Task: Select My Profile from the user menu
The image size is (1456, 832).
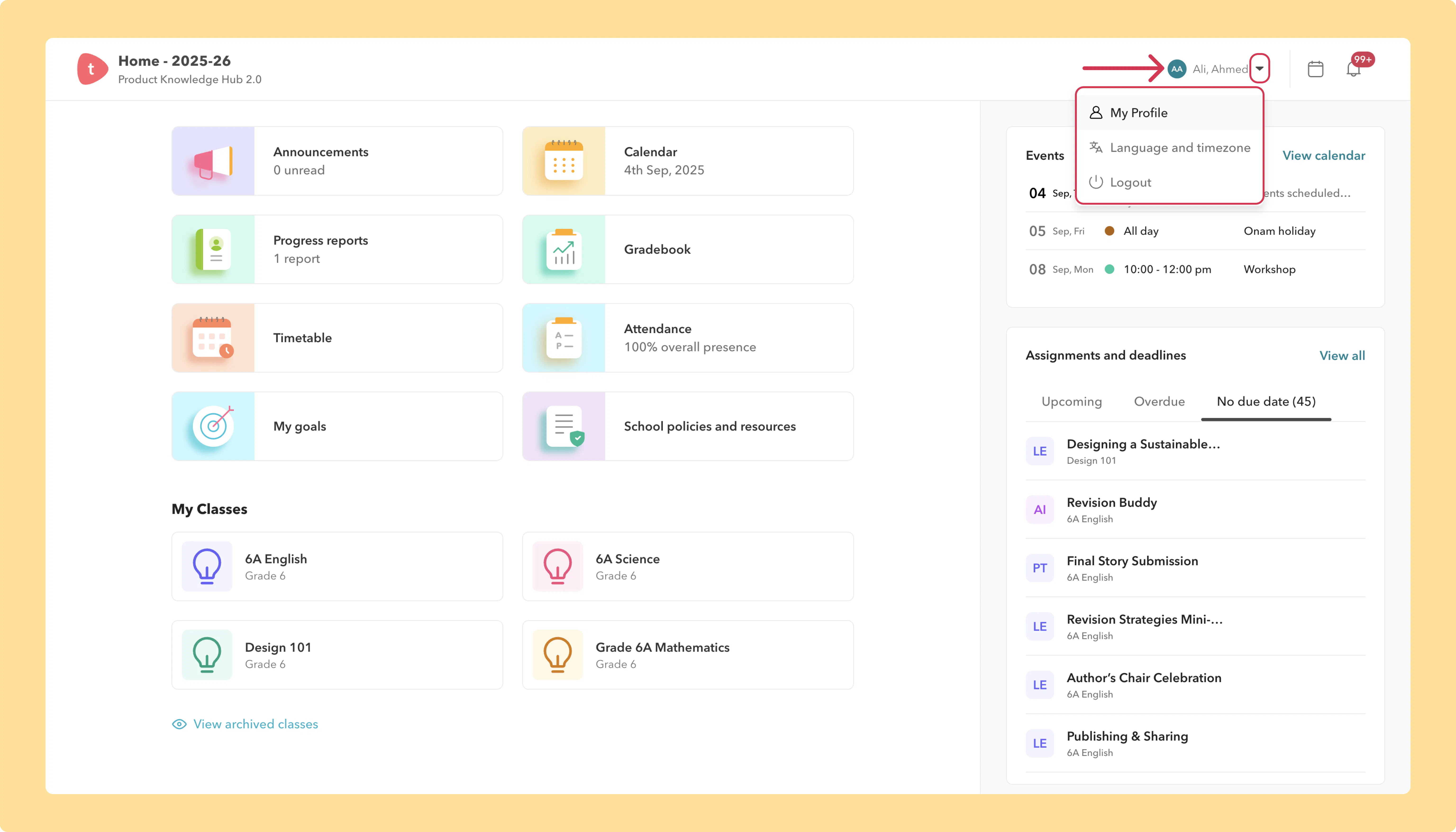Action: coord(1169,113)
